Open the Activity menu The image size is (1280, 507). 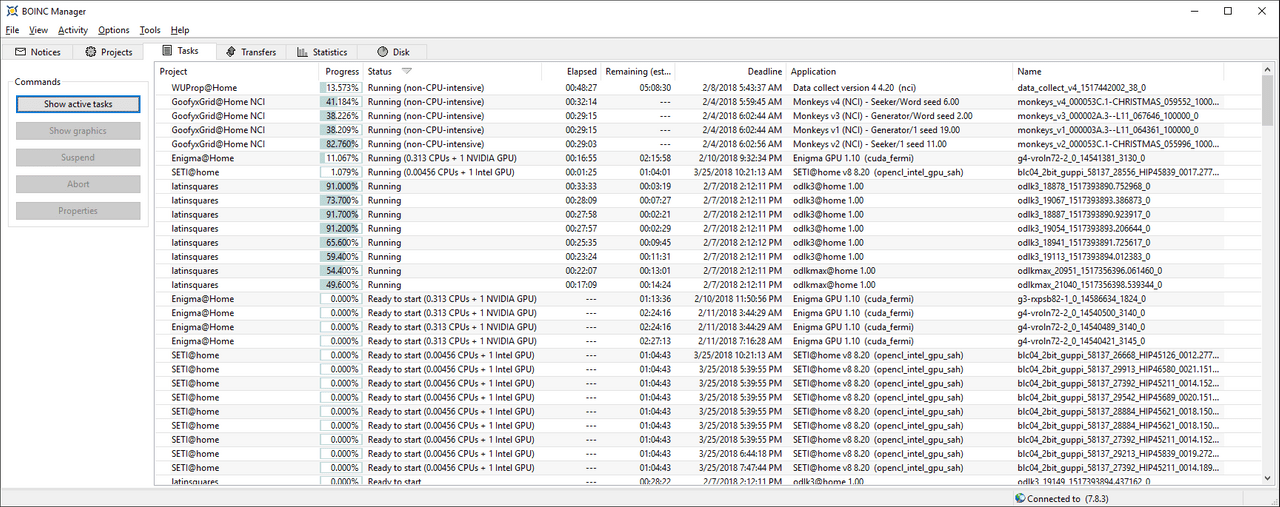[73, 30]
